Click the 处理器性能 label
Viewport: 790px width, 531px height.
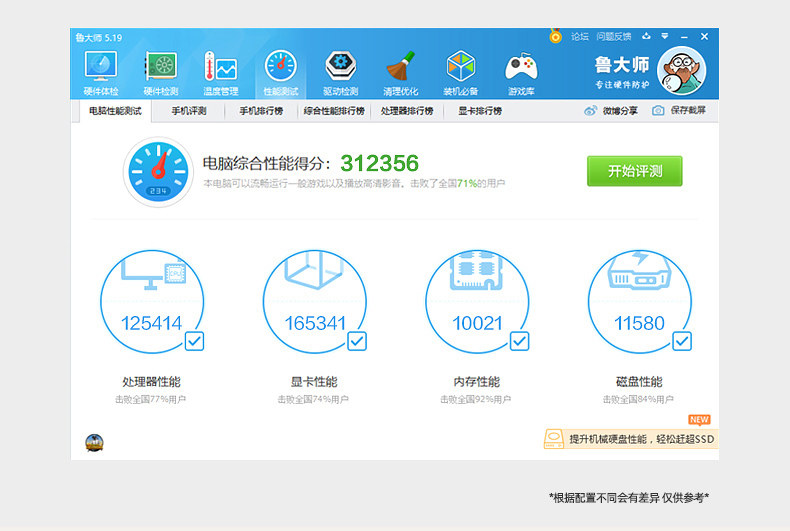coord(151,382)
